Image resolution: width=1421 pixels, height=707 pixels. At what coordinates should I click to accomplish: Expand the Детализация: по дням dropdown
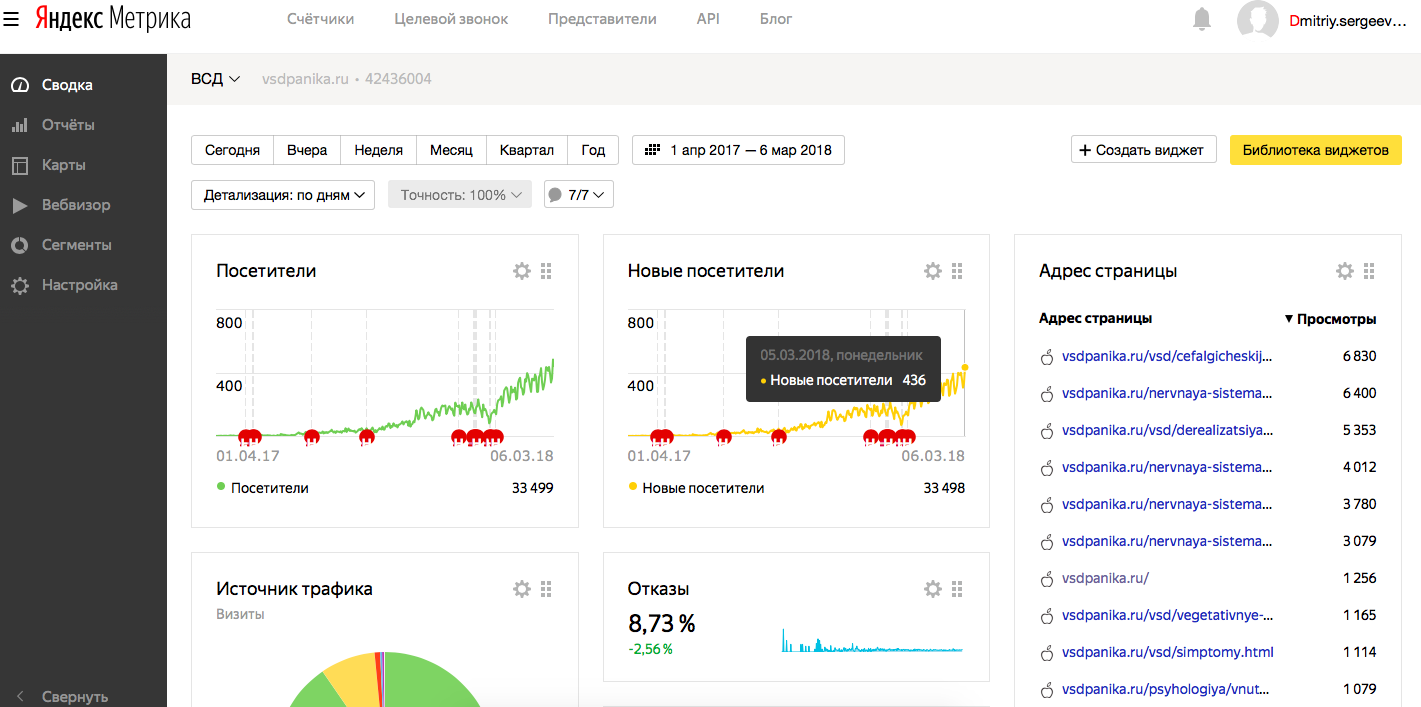click(x=282, y=195)
